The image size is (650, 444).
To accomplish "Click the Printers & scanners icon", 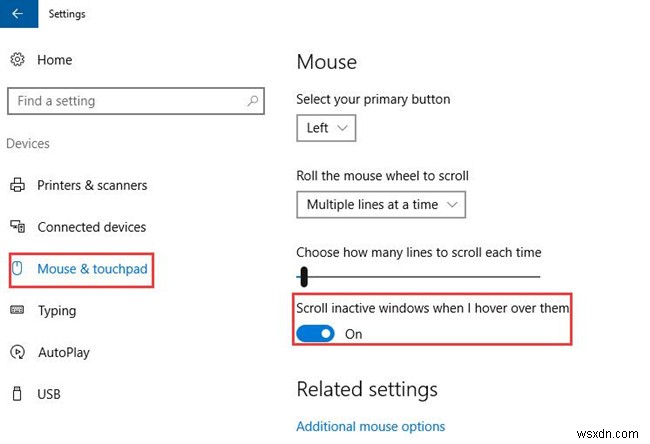I will (x=18, y=185).
